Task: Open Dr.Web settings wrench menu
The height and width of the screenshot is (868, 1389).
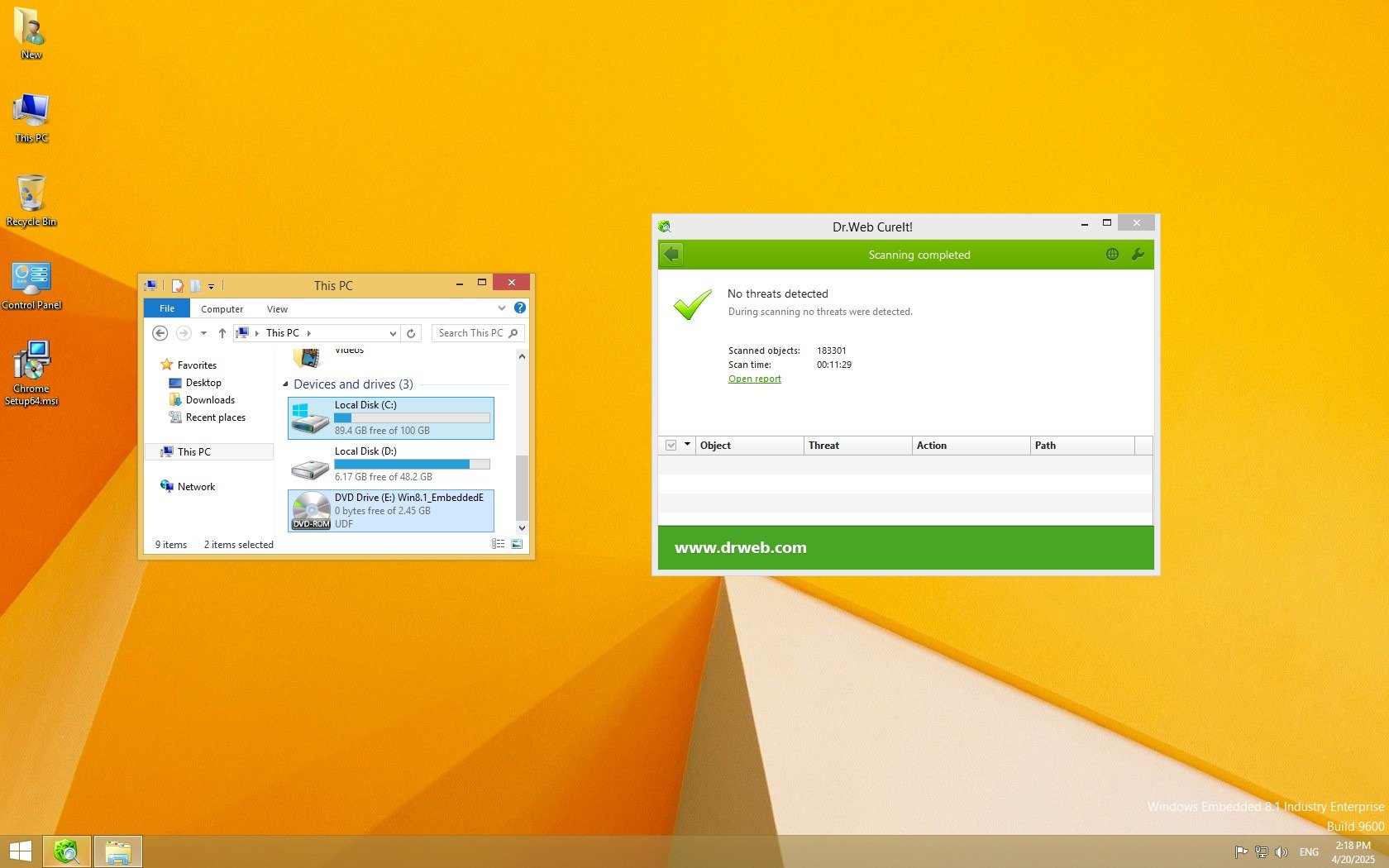Action: [x=1138, y=255]
